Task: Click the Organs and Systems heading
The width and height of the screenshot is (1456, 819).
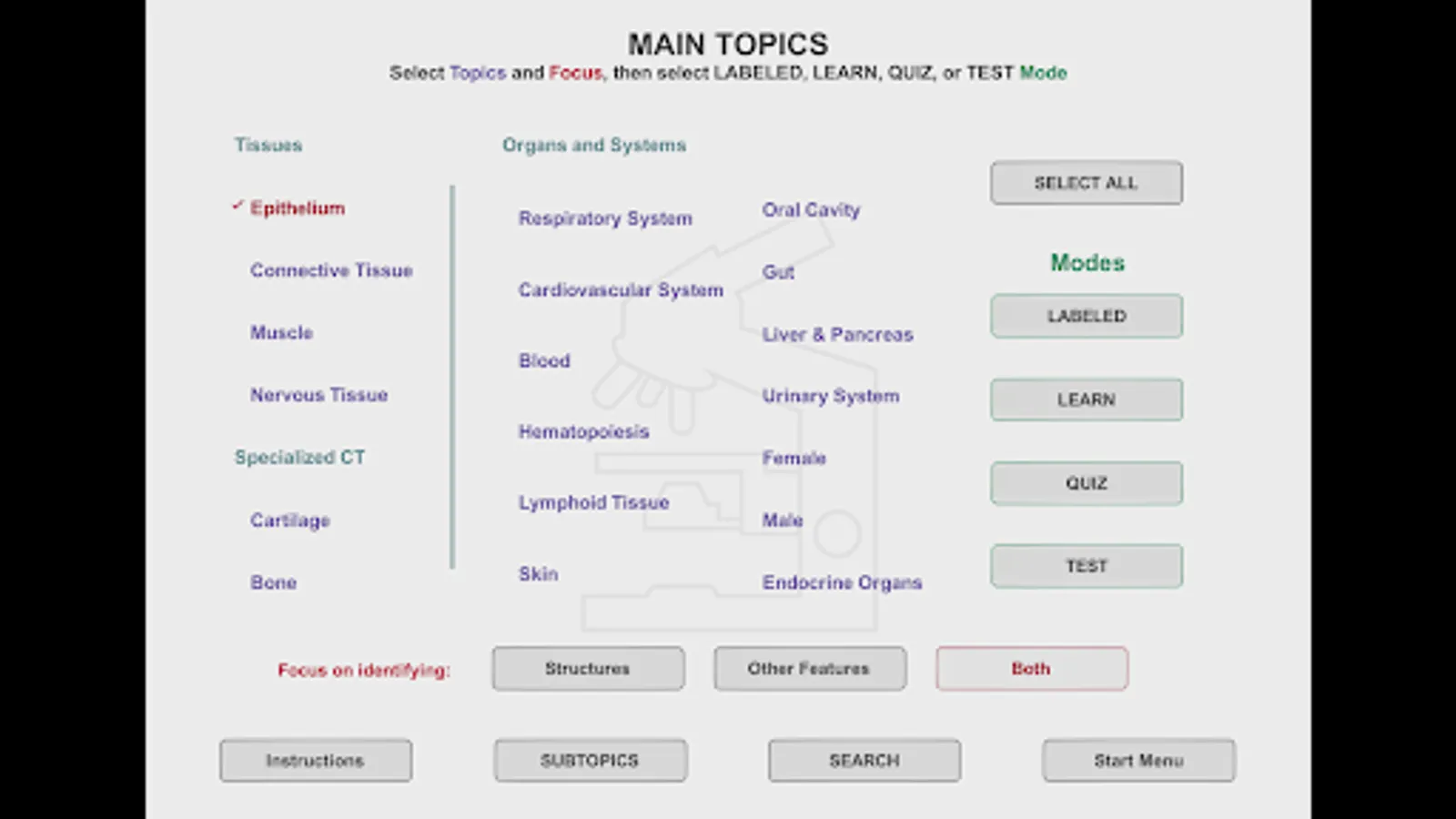Action: tap(594, 145)
